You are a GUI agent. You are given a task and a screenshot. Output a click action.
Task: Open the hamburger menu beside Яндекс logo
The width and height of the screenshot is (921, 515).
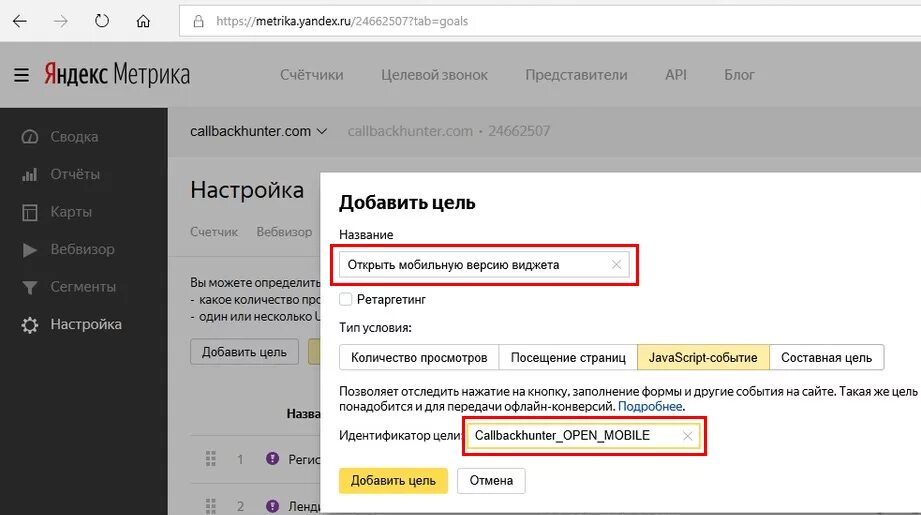(22, 75)
